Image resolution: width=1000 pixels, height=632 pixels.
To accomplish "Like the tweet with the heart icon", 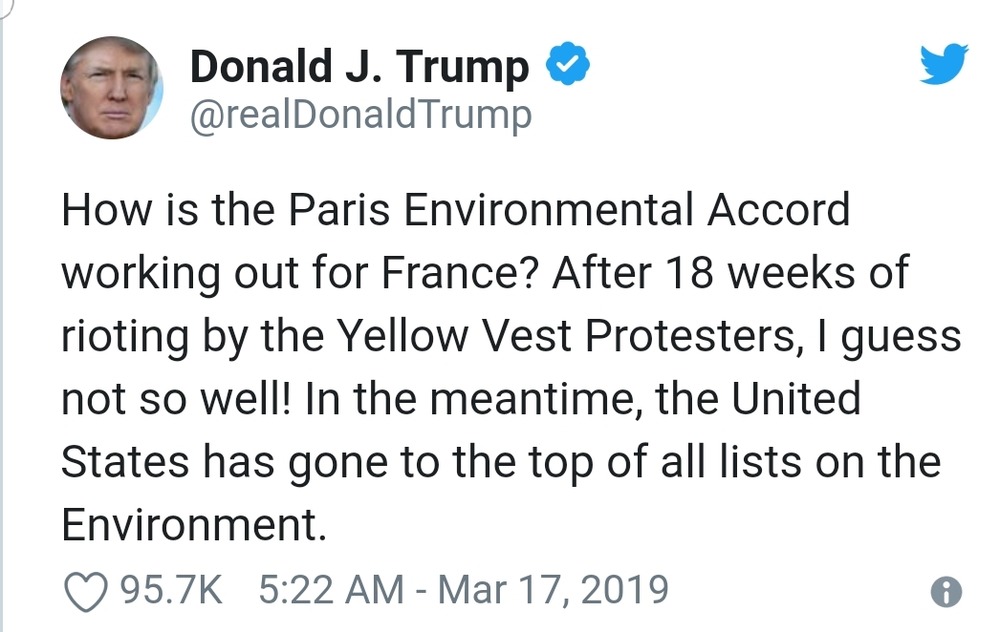I will 86,590.
